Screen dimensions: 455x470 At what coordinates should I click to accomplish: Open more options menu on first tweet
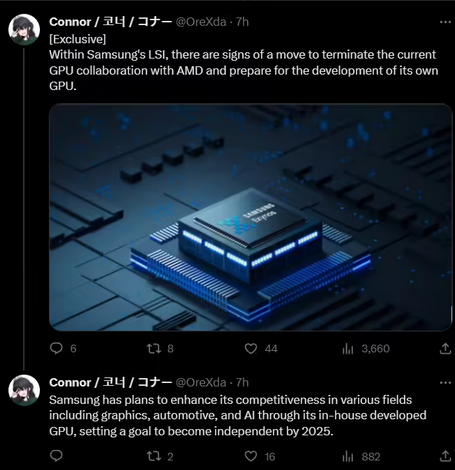[445, 22]
